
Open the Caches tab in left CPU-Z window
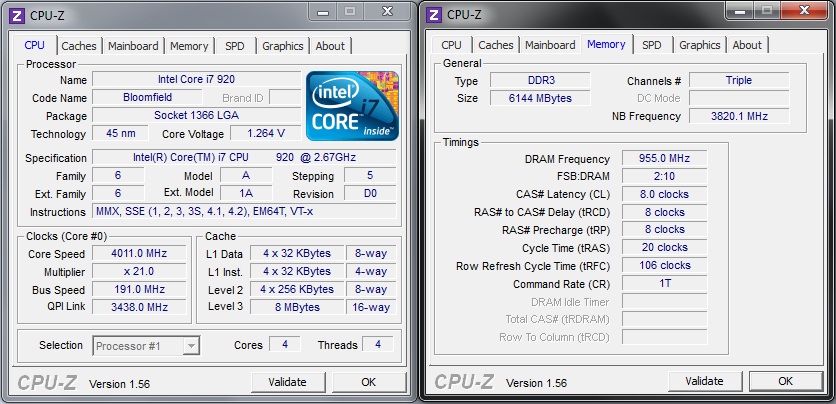[79, 46]
